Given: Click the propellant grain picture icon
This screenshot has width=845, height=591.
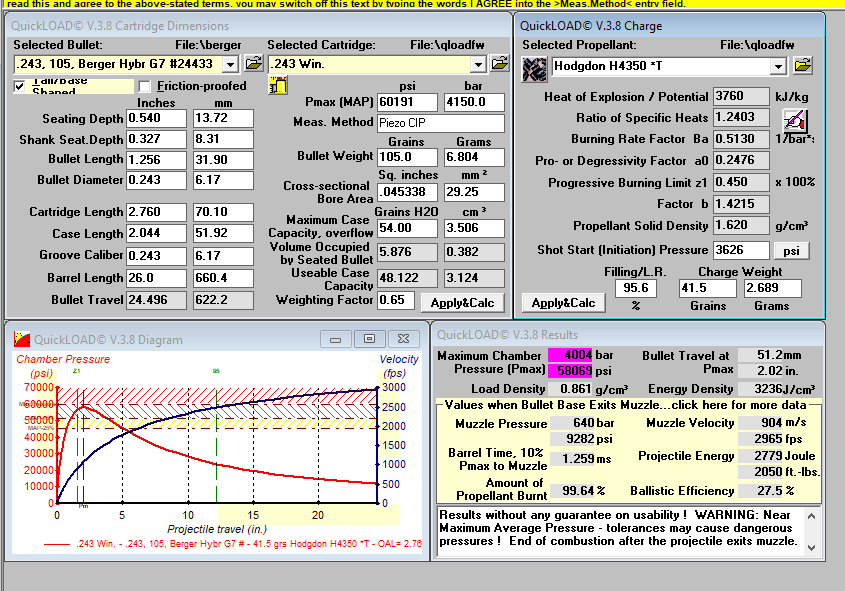Looking at the screenshot, I should tap(534, 69).
